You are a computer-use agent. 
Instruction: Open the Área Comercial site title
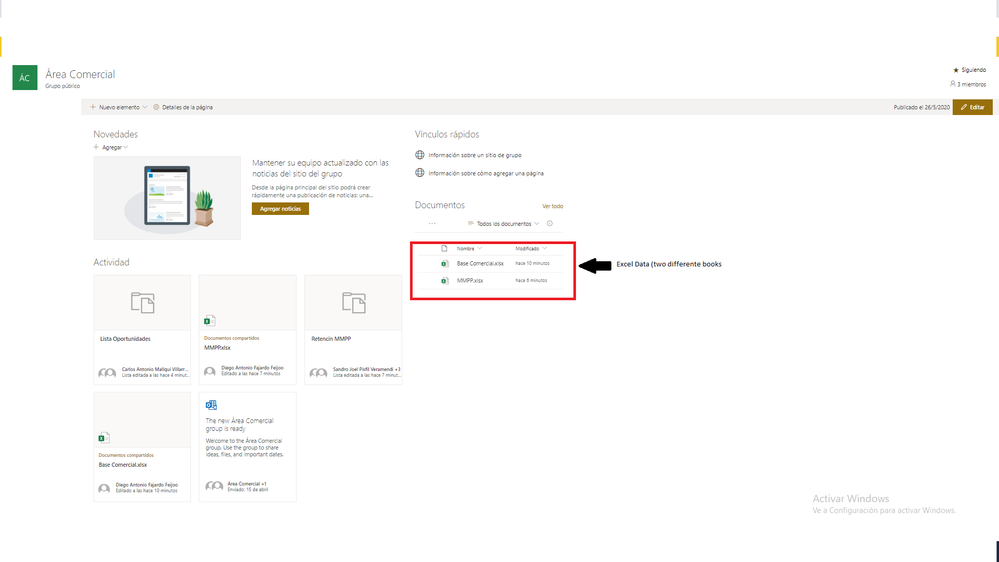(80, 74)
